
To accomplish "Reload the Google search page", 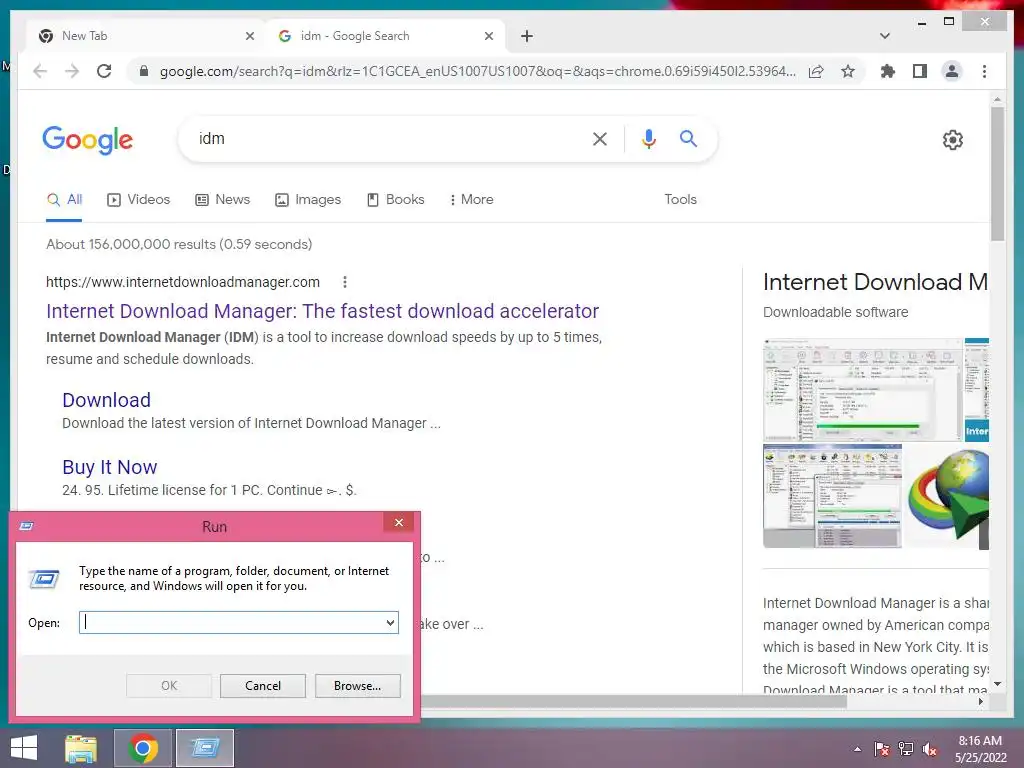I will pyautogui.click(x=104, y=71).
